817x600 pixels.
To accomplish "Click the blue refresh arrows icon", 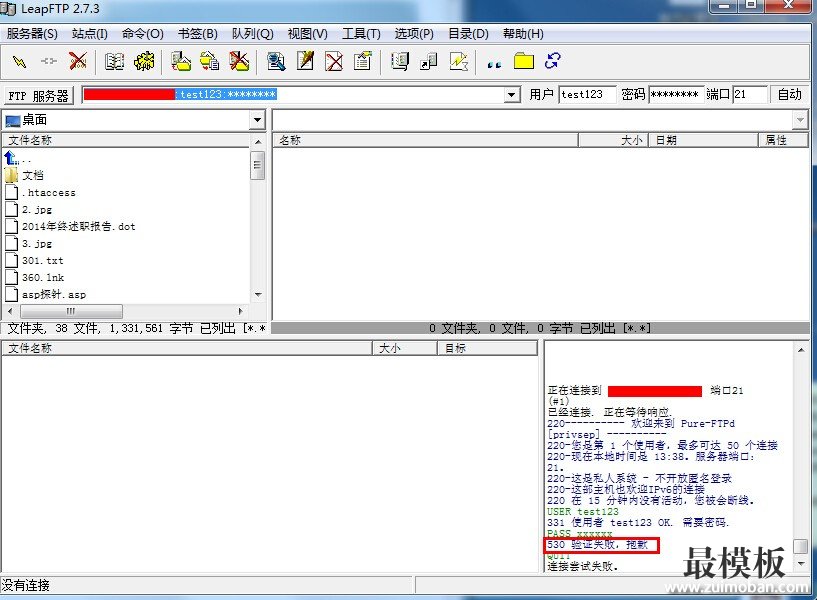I will [x=552, y=61].
